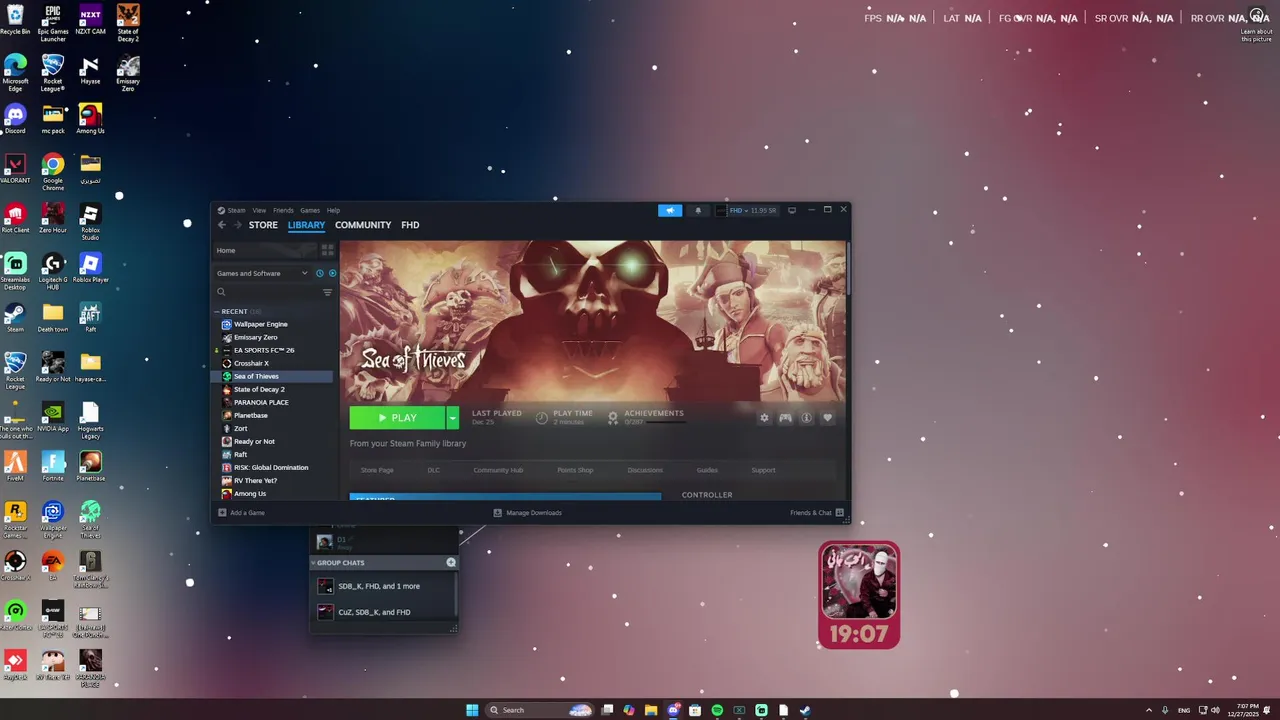This screenshot has width=1280, height=720.
Task: Select Wallpaper Engine in the library list
Action: click(x=260, y=324)
